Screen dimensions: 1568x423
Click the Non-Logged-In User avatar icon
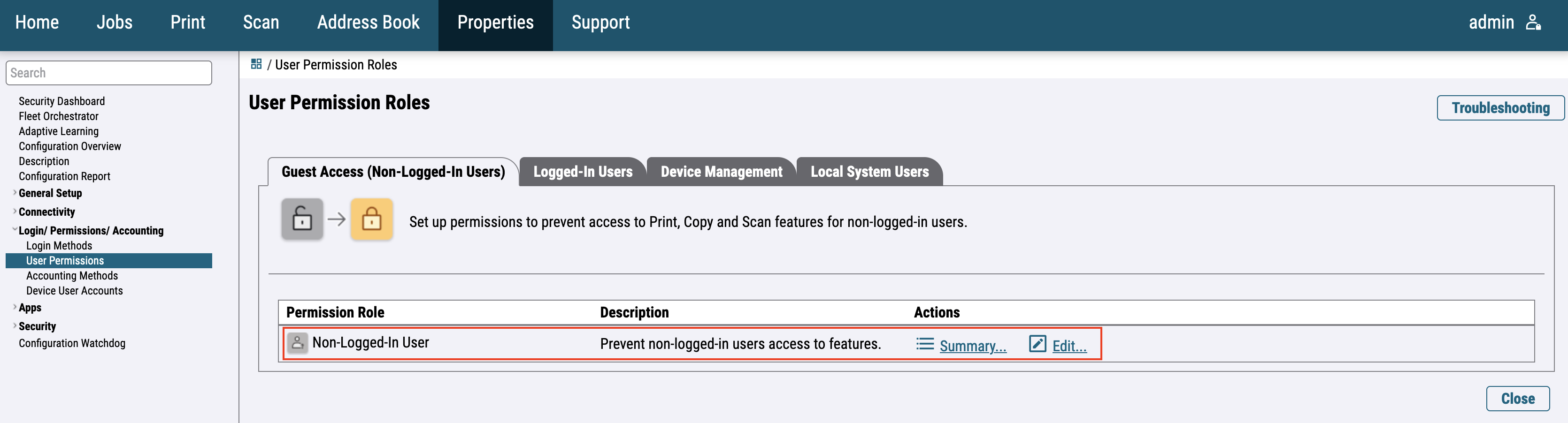click(x=297, y=343)
